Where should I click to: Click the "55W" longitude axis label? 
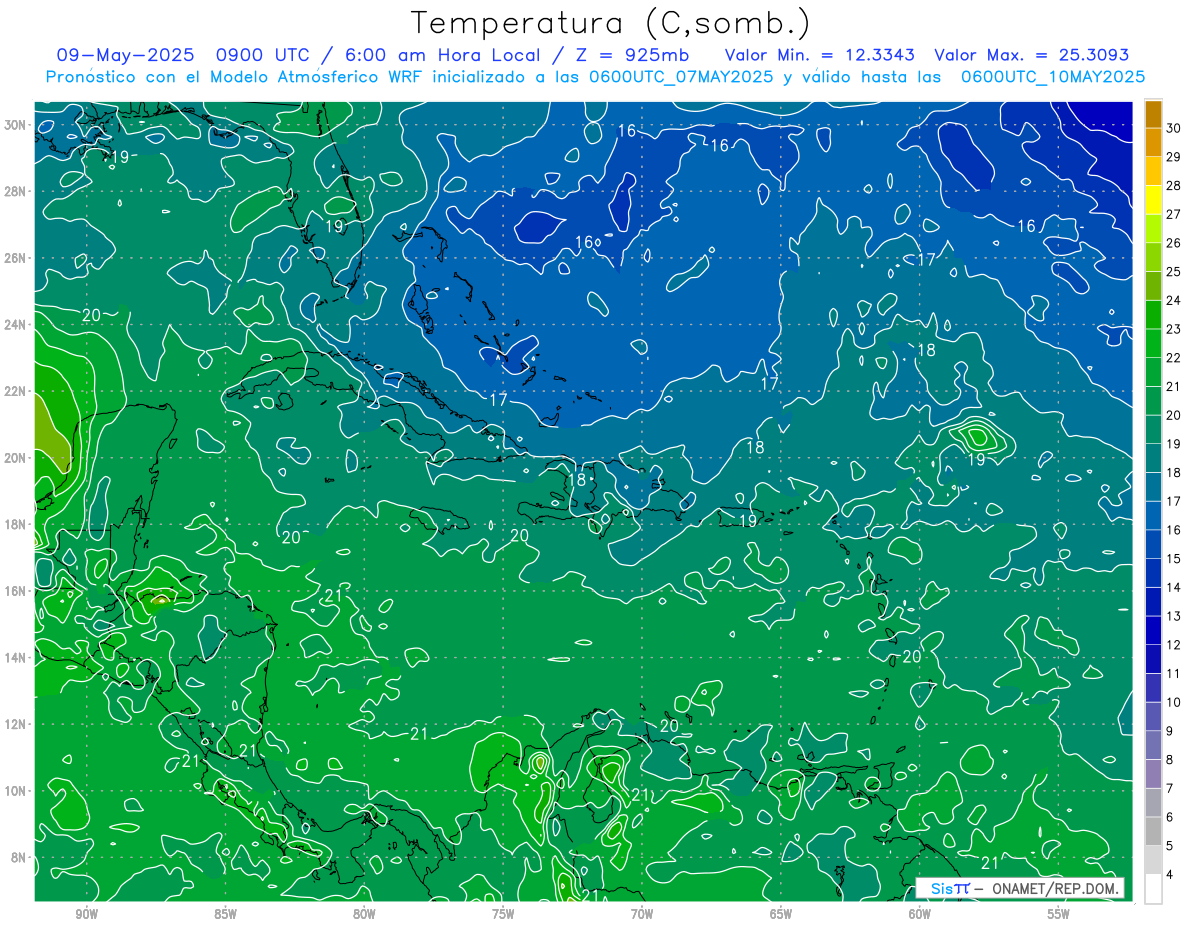point(1059,914)
